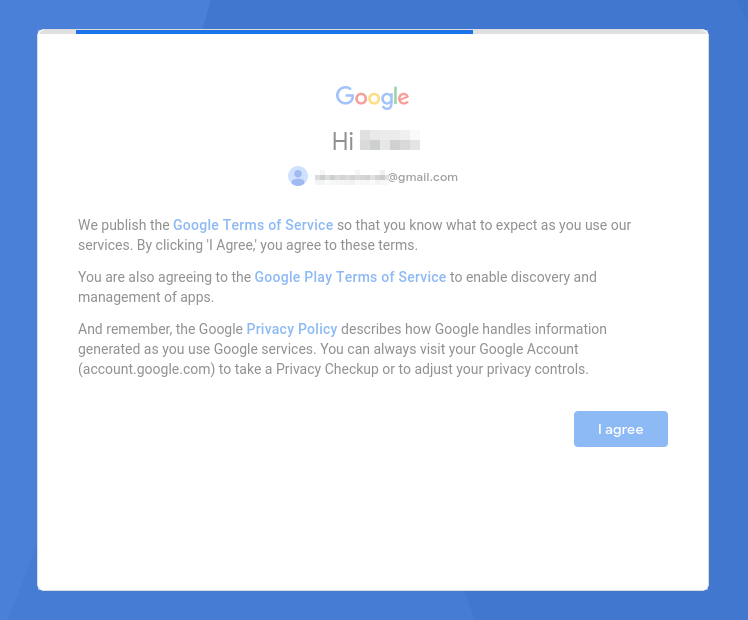Click 'You are also agreeing to the' text
This screenshot has width=748, height=620.
click(x=165, y=277)
